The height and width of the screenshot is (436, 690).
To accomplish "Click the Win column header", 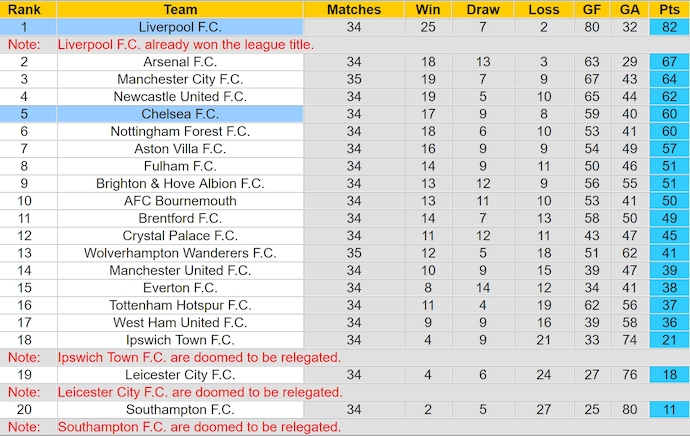I will [x=427, y=9].
